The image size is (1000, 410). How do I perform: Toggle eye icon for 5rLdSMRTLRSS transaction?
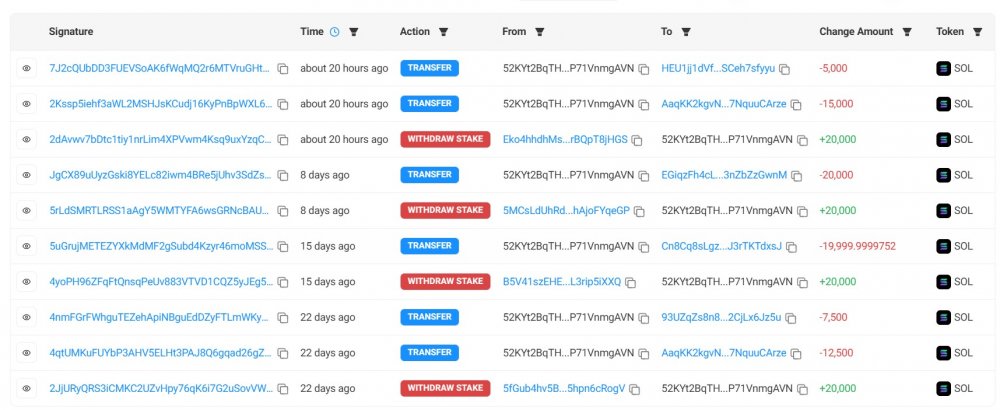[26, 210]
